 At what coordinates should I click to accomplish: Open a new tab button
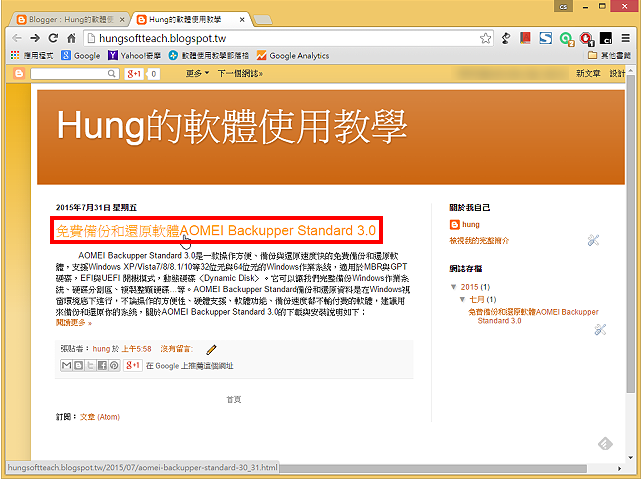click(262, 19)
